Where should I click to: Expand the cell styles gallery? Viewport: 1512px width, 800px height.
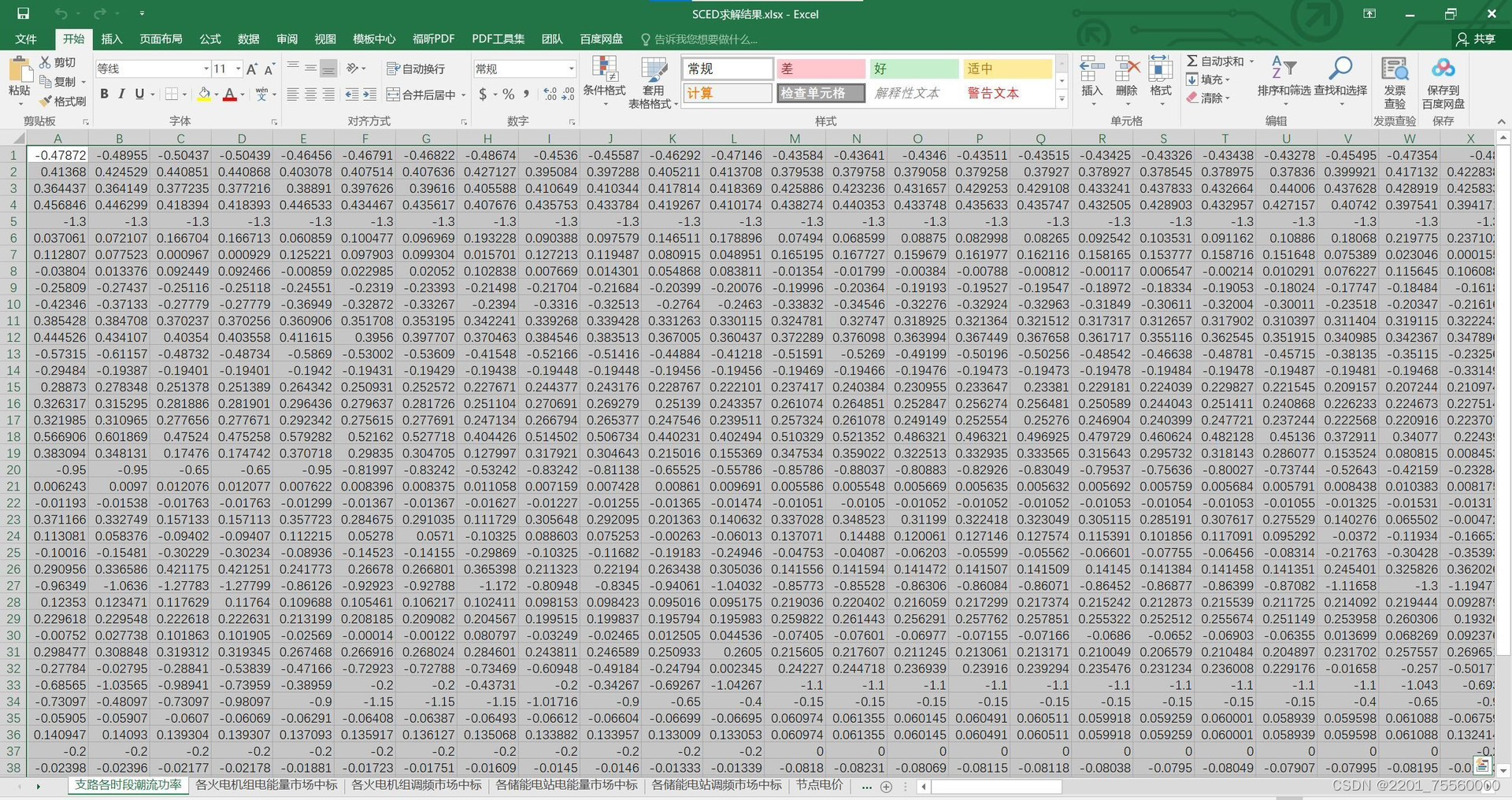pos(1062,99)
